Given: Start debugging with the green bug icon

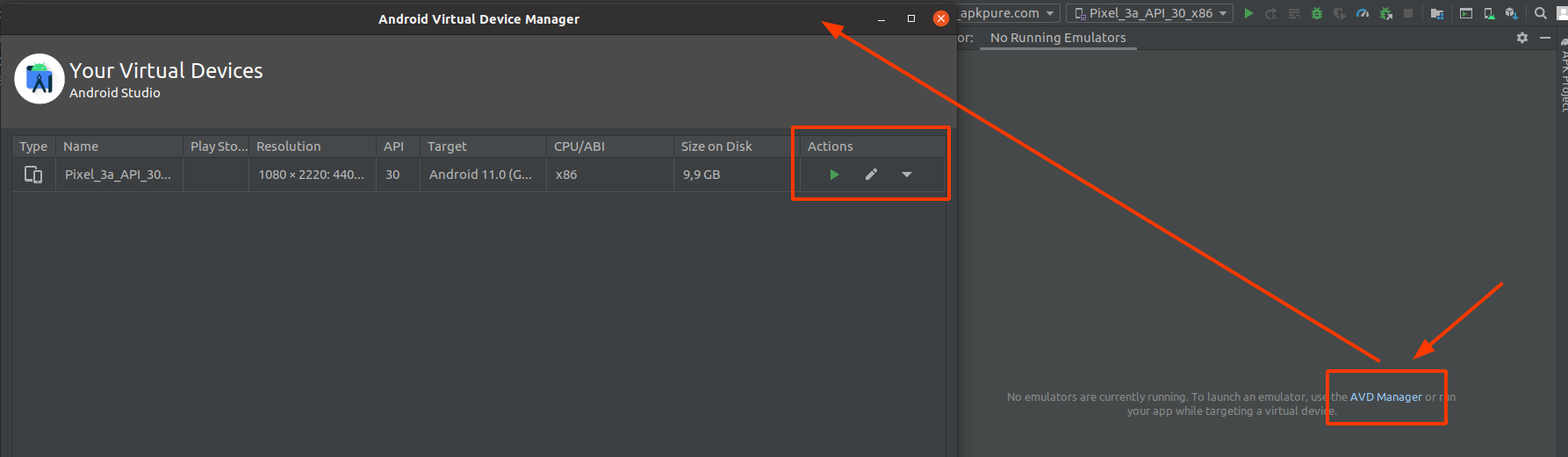Looking at the screenshot, I should pyautogui.click(x=1317, y=13).
